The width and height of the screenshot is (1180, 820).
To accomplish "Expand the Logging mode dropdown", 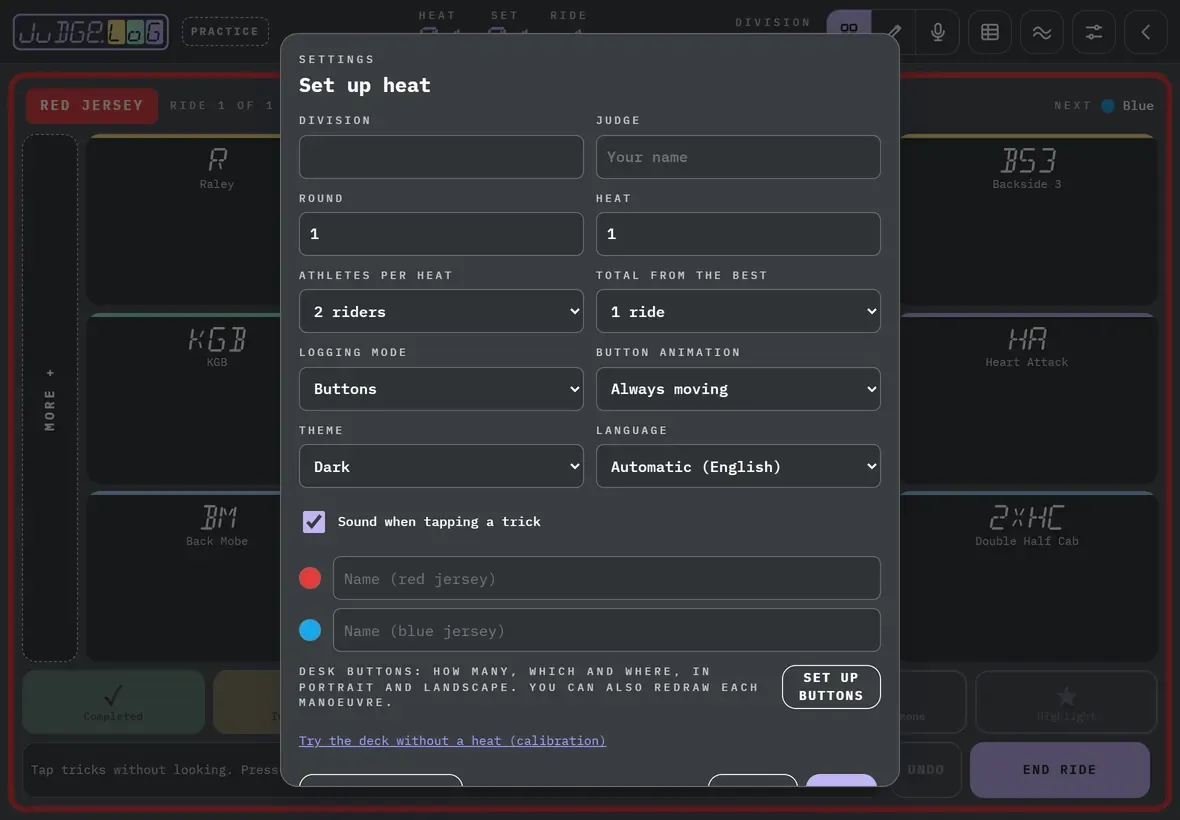I will [441, 389].
